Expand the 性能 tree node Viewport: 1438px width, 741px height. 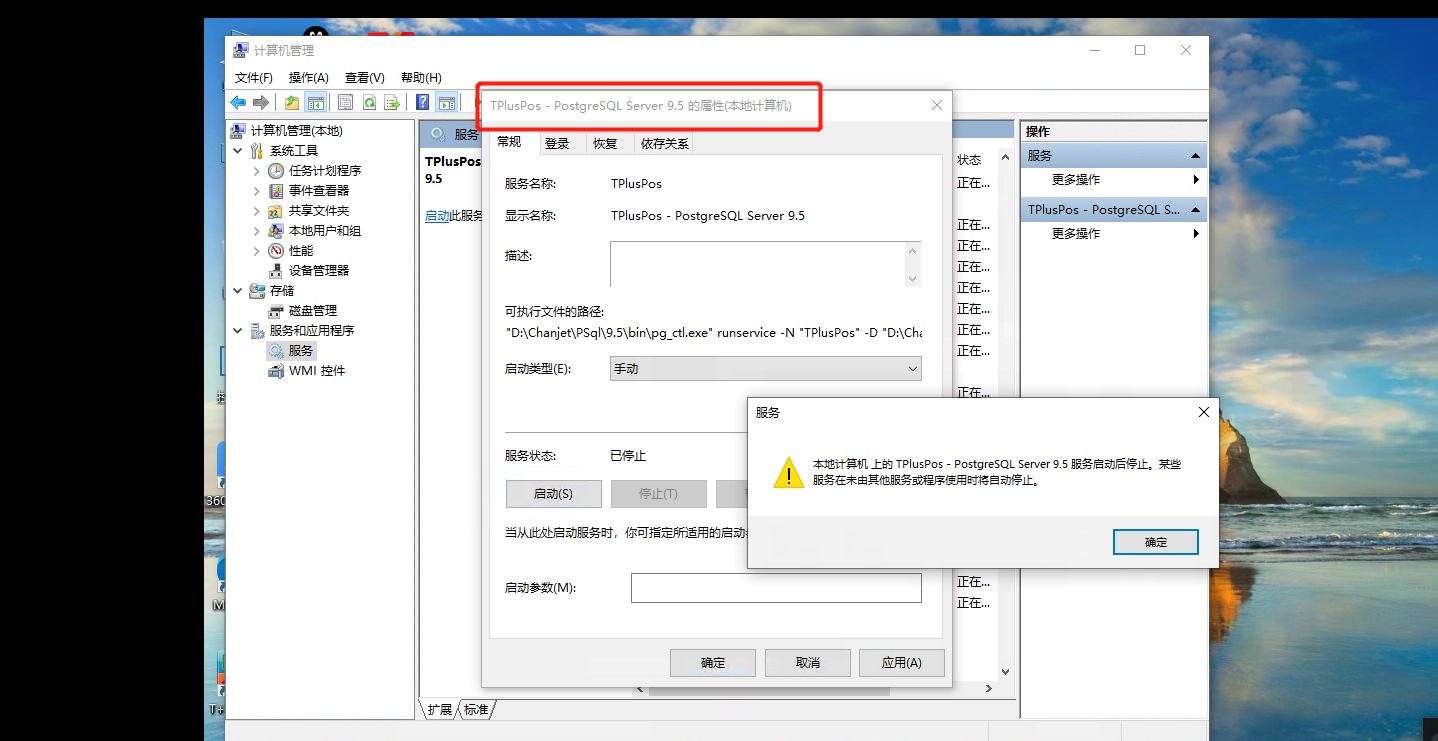pyautogui.click(x=257, y=251)
